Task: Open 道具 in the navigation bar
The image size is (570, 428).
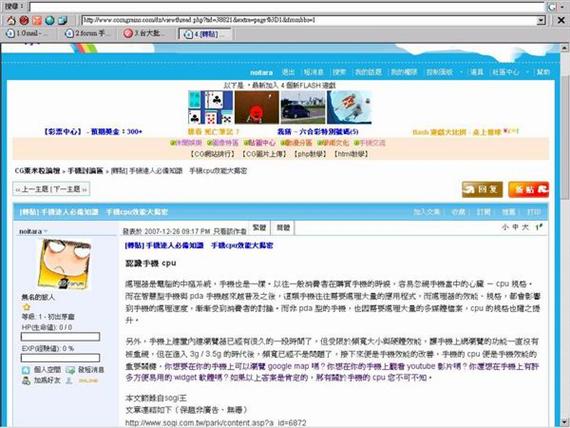Action: point(477,72)
